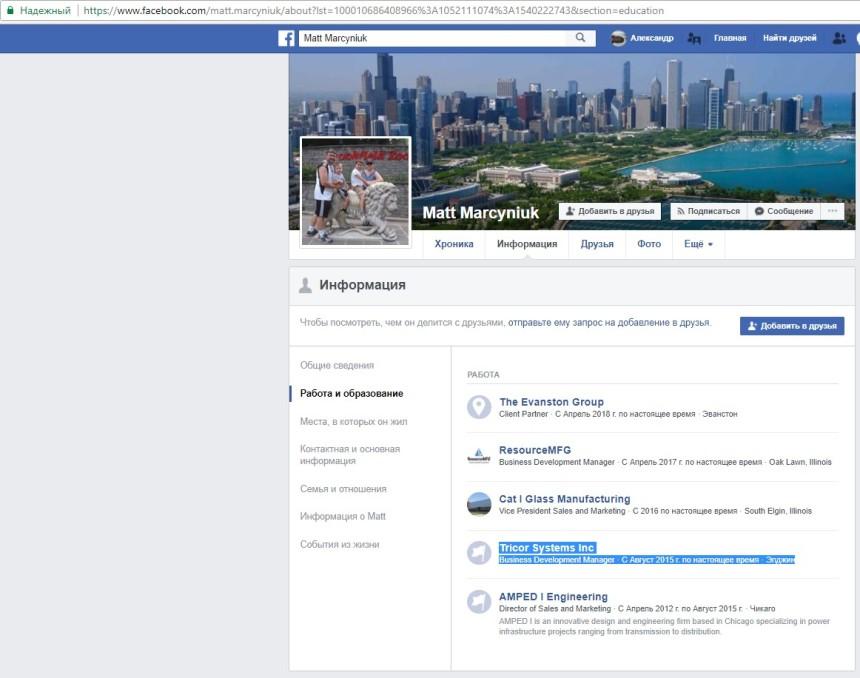Click the friend request link text
860x678 pixels.
coord(609,323)
